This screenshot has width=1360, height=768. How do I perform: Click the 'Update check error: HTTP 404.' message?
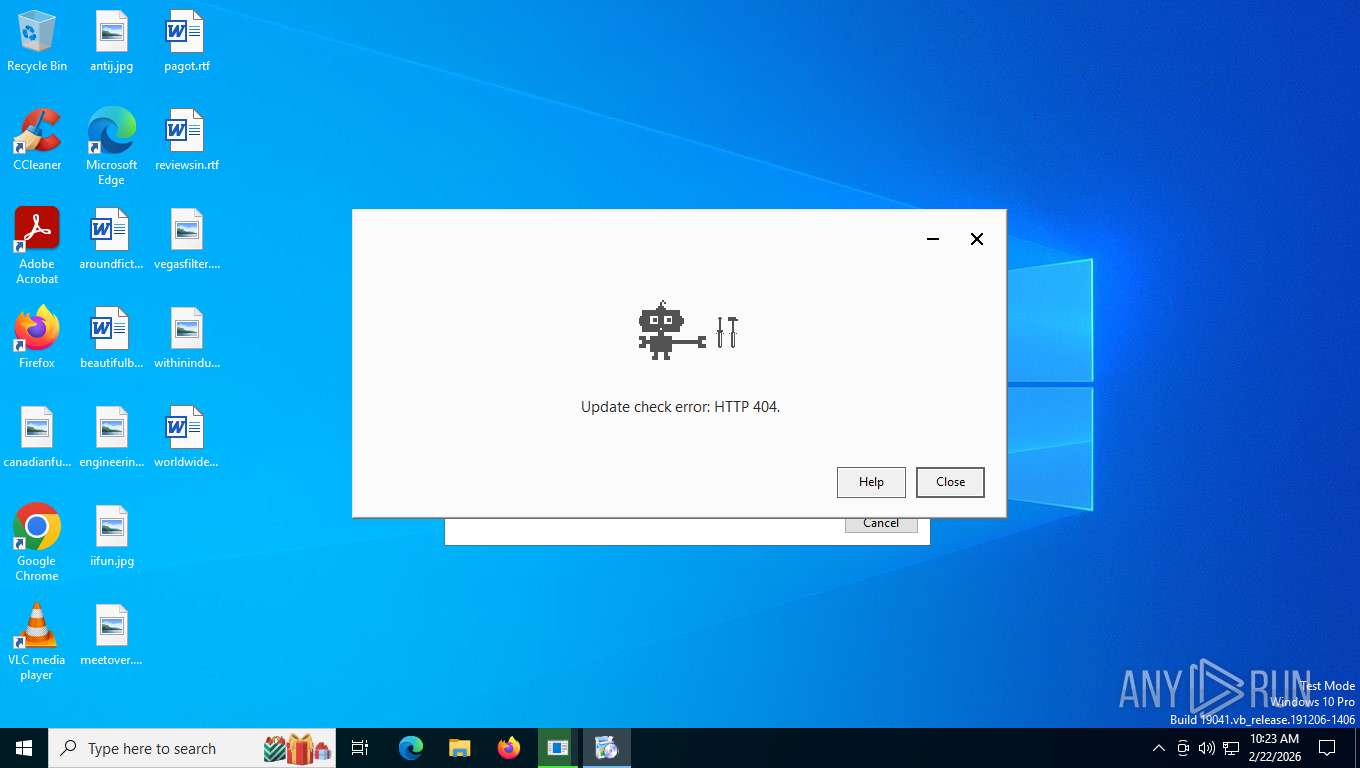680,407
